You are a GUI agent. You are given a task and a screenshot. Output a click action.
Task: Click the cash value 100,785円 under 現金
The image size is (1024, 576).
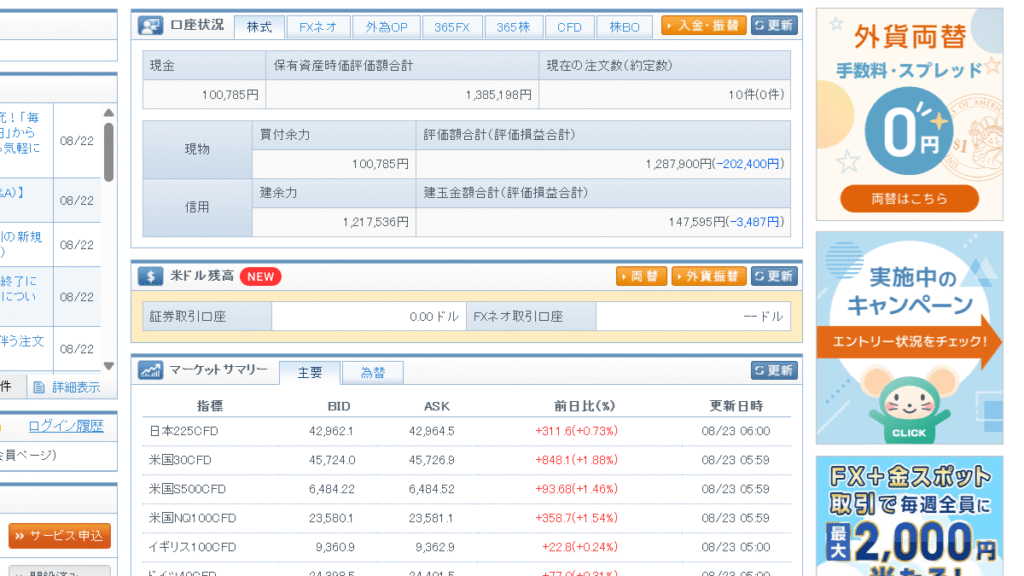coord(230,95)
